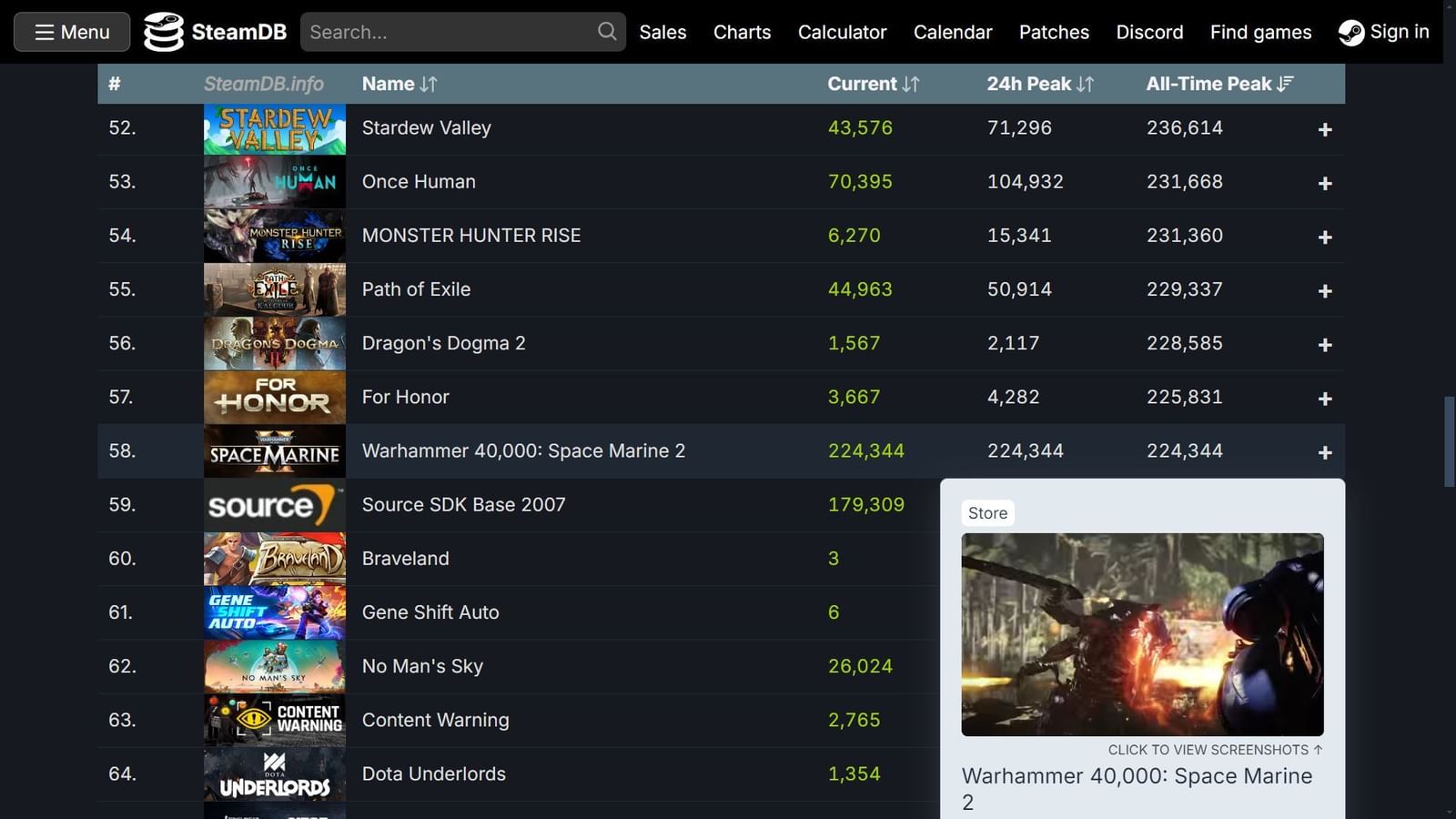The height and width of the screenshot is (819, 1456).
Task: Click the plus icon beside Path of Exile
Action: [1325, 290]
